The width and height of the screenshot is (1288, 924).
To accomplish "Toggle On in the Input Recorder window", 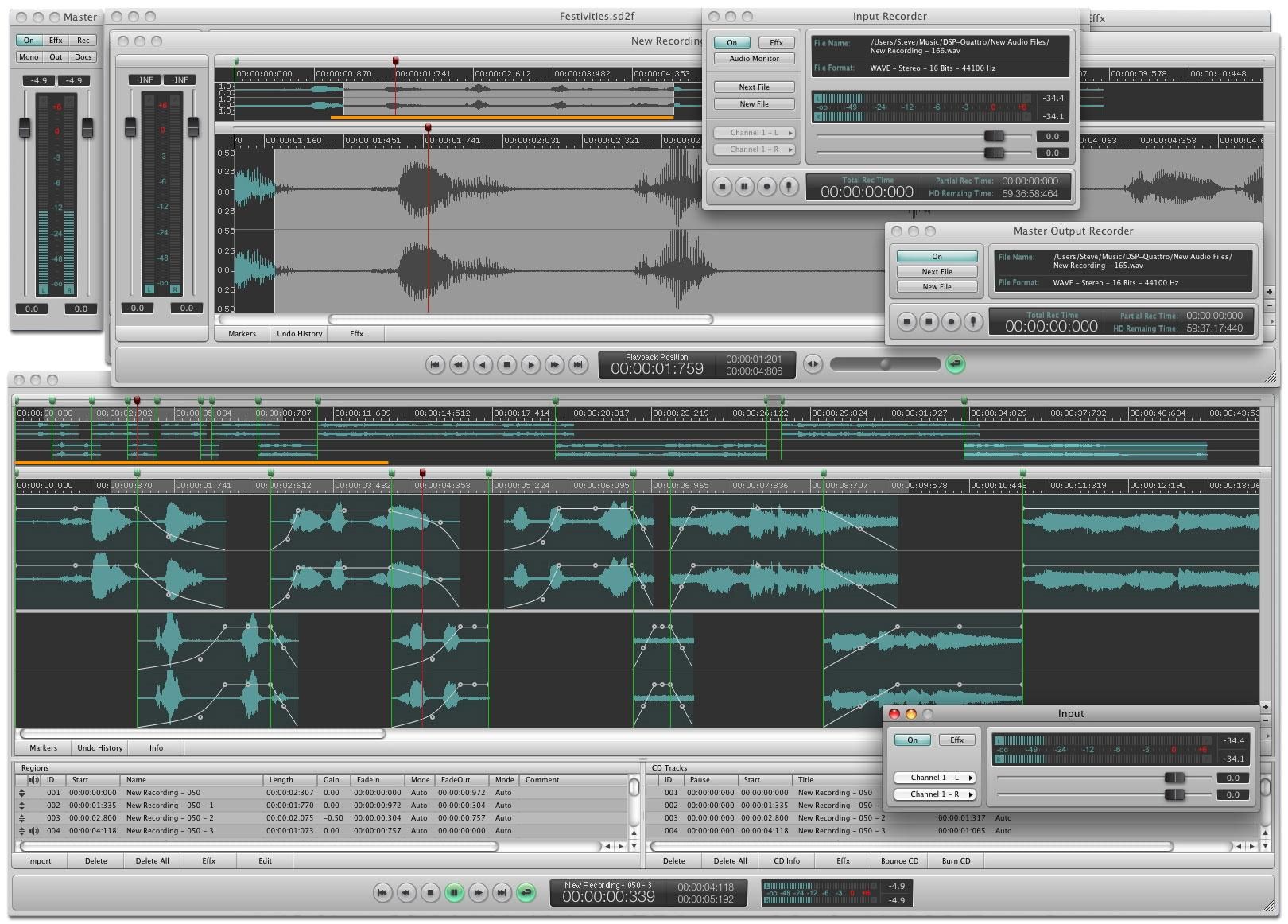I will pos(731,42).
